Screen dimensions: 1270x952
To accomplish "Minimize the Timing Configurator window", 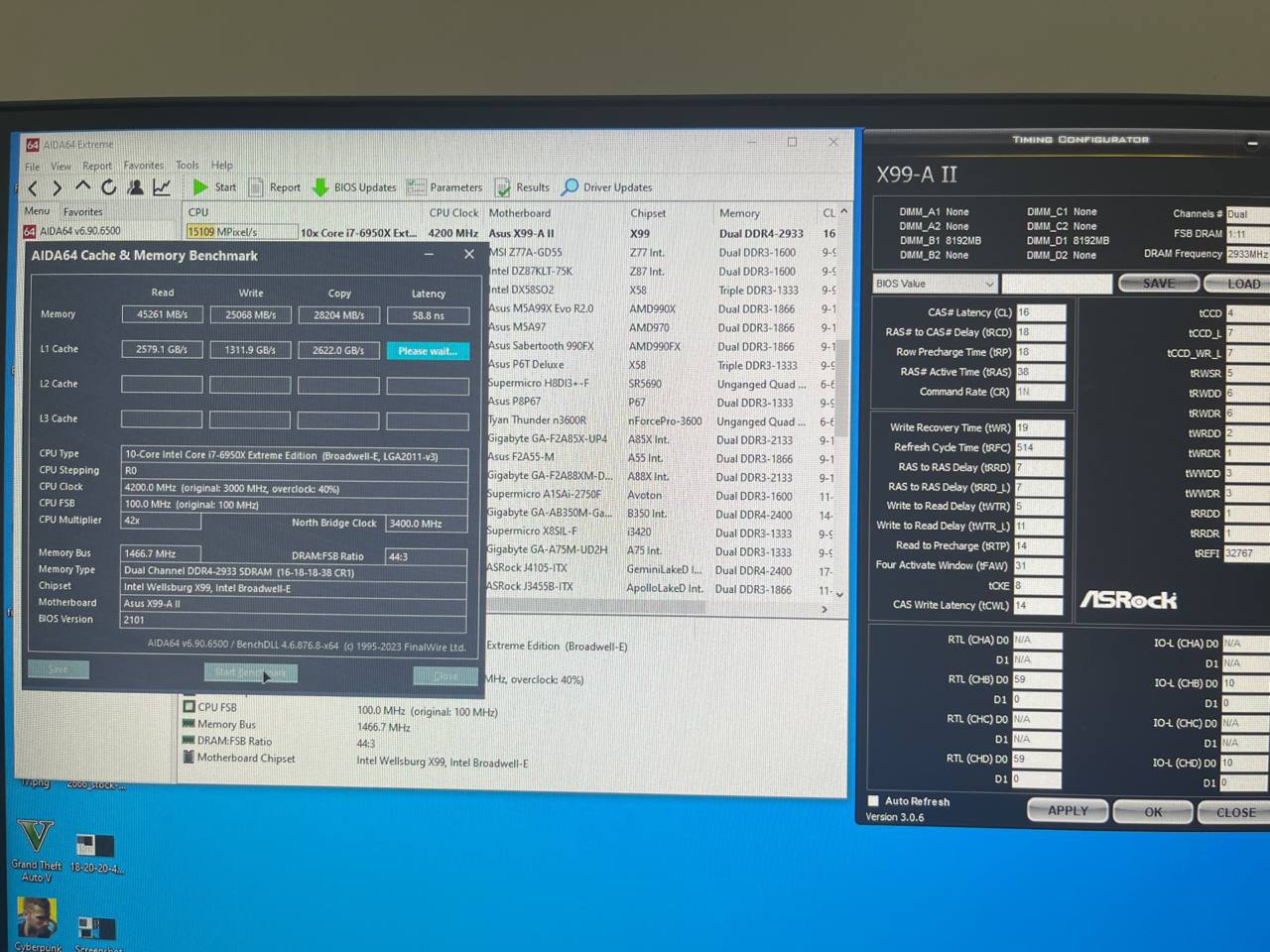I will [x=1252, y=143].
